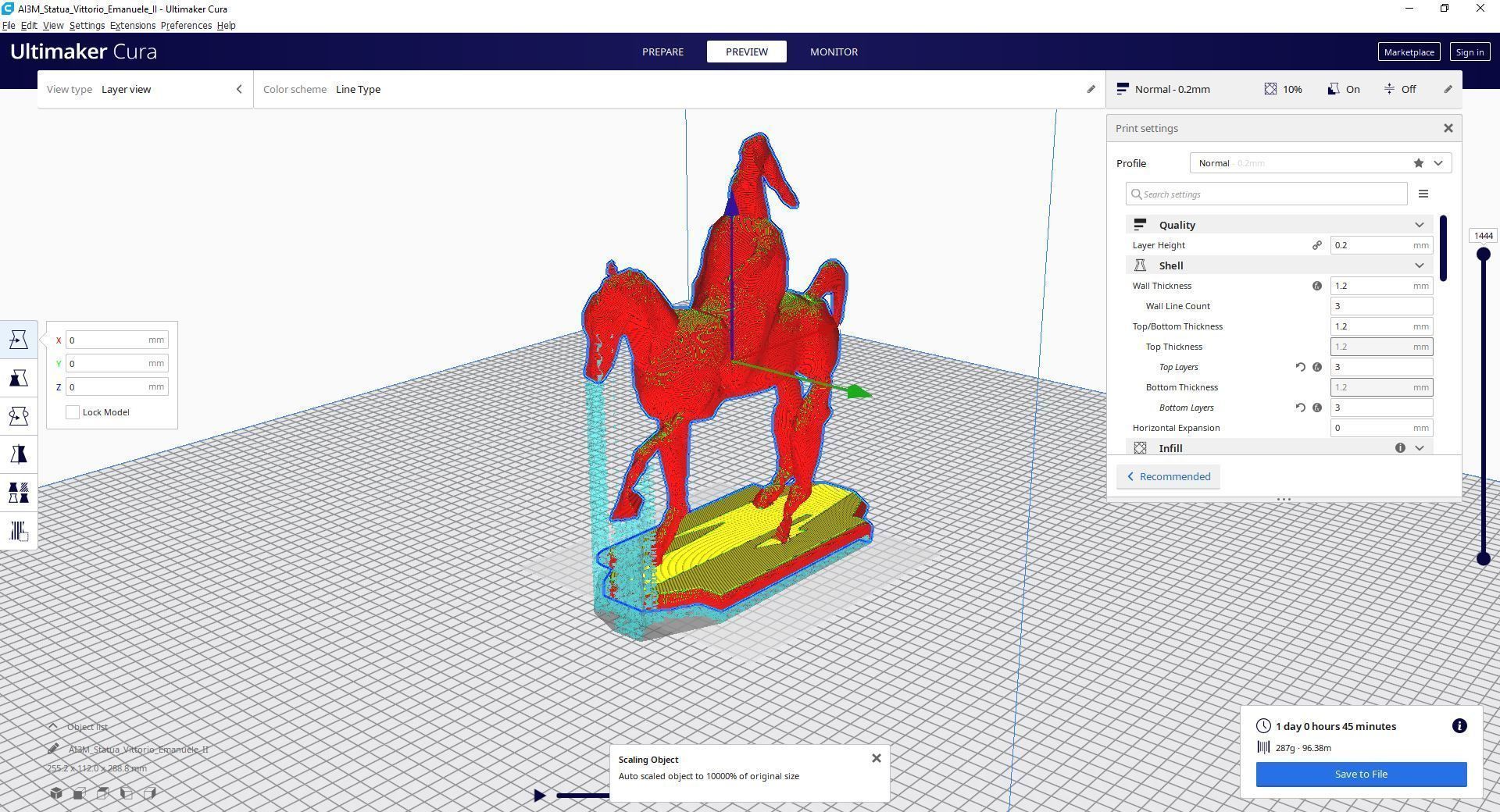Click the right side view icon
Screen dimensions: 1500x812
(149, 793)
